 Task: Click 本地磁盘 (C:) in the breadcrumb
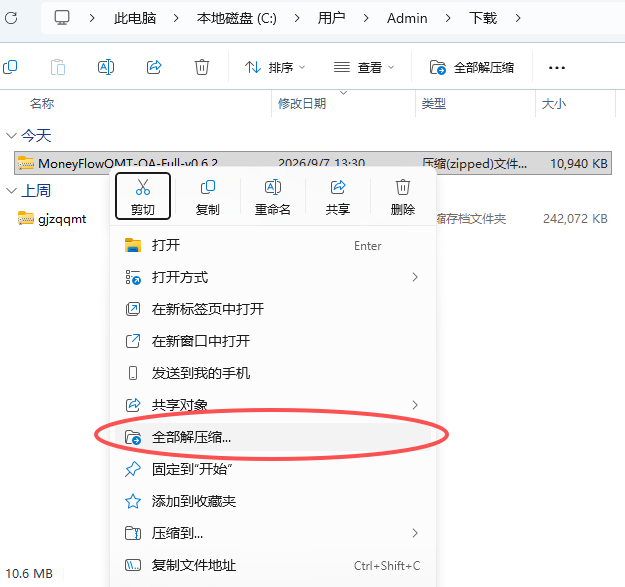(236, 18)
